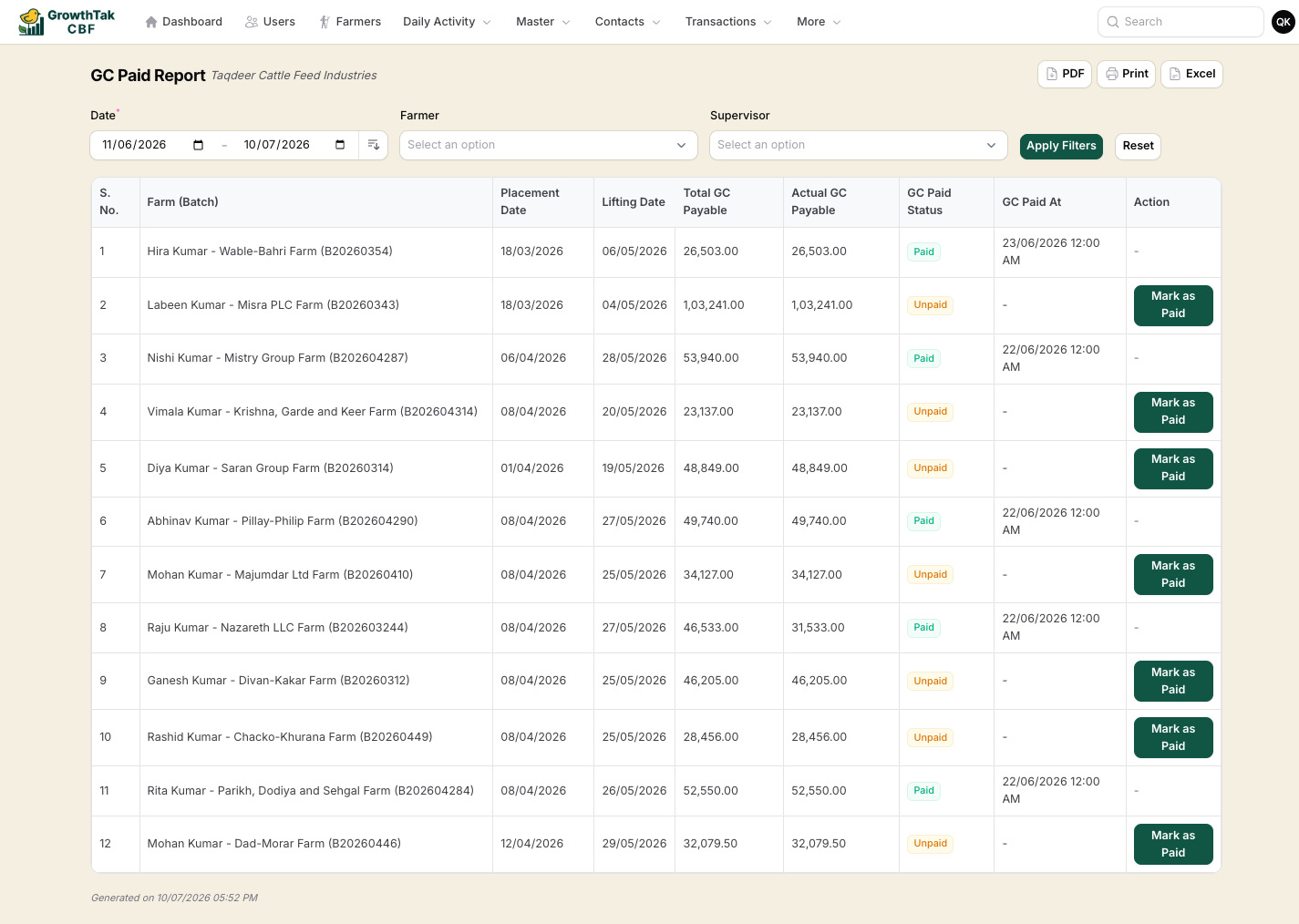Mark Rashid Kumar batch as paid
Image resolution: width=1299 pixels, height=924 pixels.
1173,738
